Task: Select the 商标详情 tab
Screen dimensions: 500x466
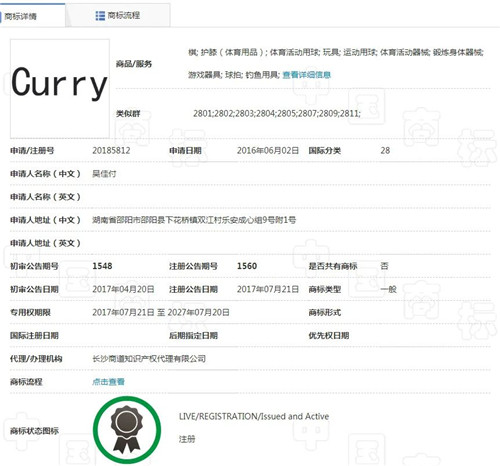Action: pyautogui.click(x=32, y=16)
